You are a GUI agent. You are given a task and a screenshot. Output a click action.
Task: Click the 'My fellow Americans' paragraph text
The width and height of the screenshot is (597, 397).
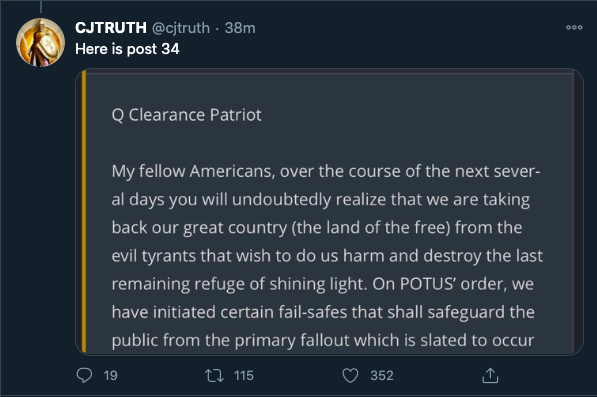(327, 256)
